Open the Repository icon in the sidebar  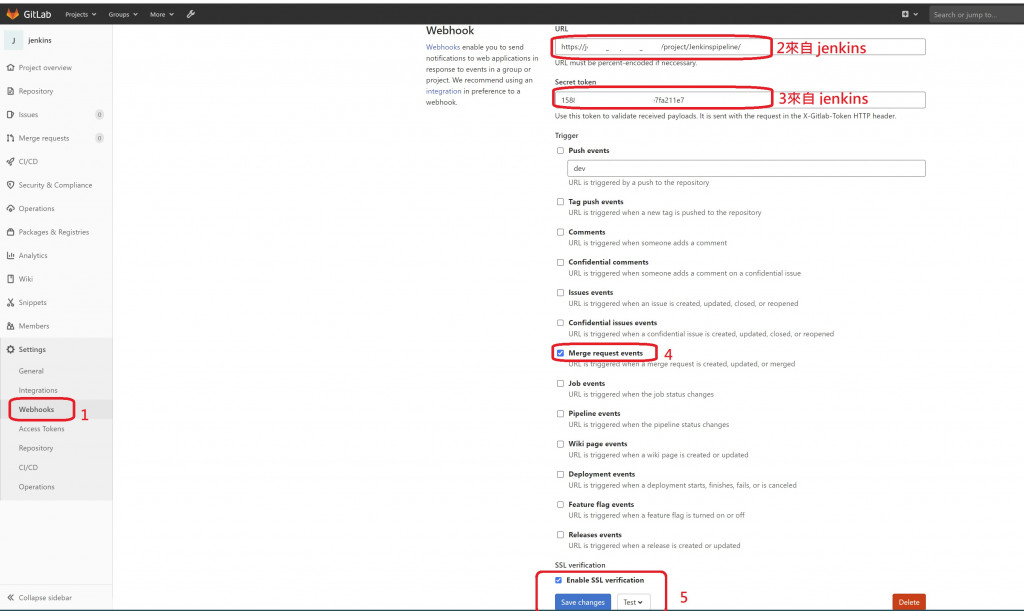tap(10, 91)
